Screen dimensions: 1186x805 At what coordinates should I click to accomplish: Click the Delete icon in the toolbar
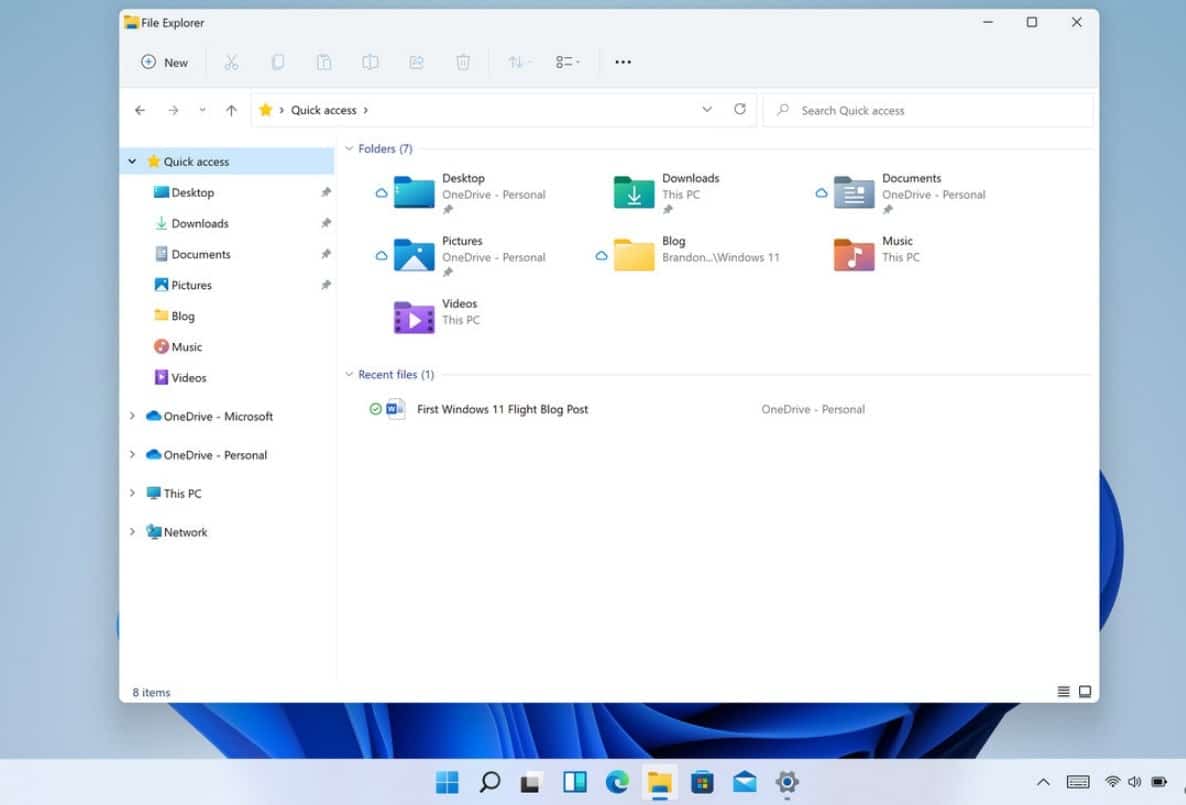(462, 62)
